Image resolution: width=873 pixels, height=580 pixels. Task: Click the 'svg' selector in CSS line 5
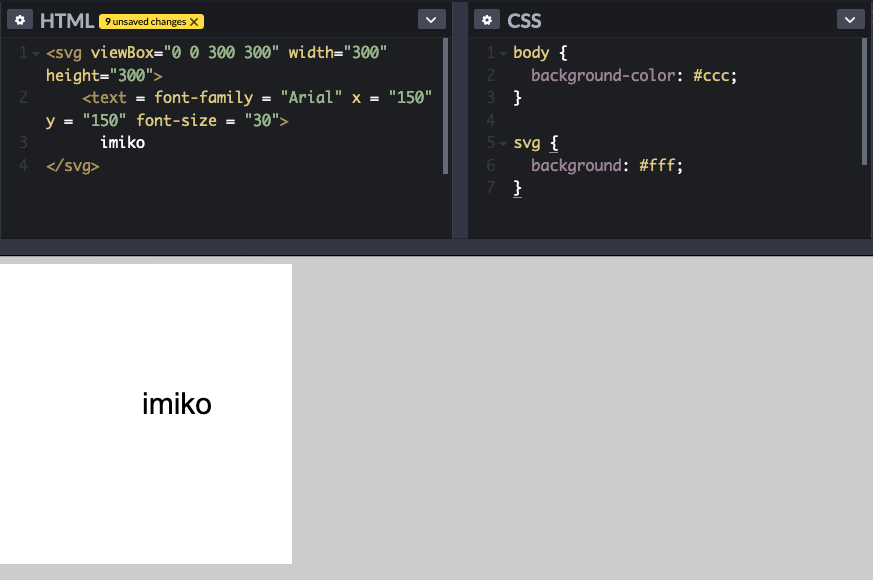[527, 142]
